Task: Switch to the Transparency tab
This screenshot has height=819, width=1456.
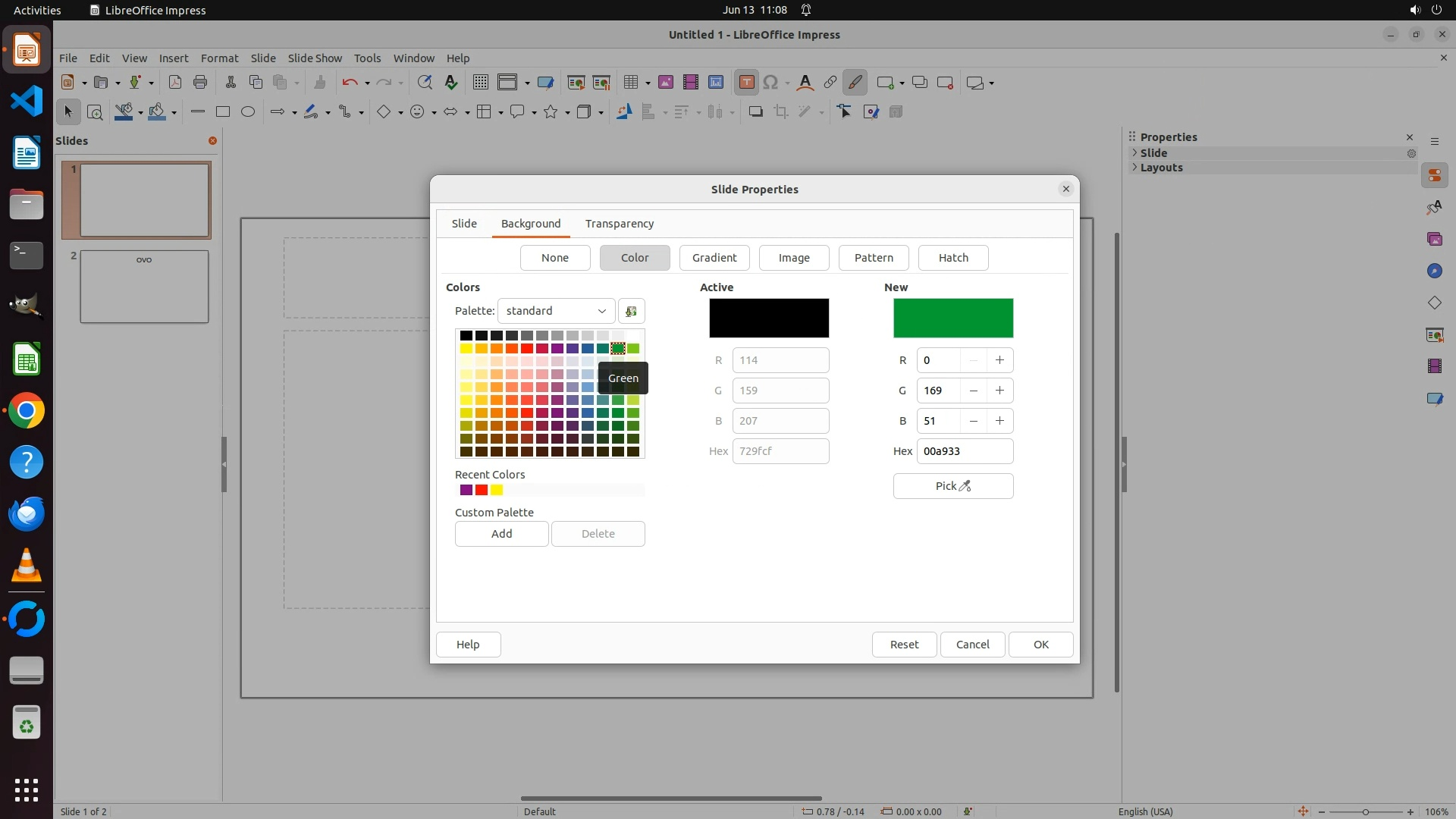Action: [x=619, y=224]
